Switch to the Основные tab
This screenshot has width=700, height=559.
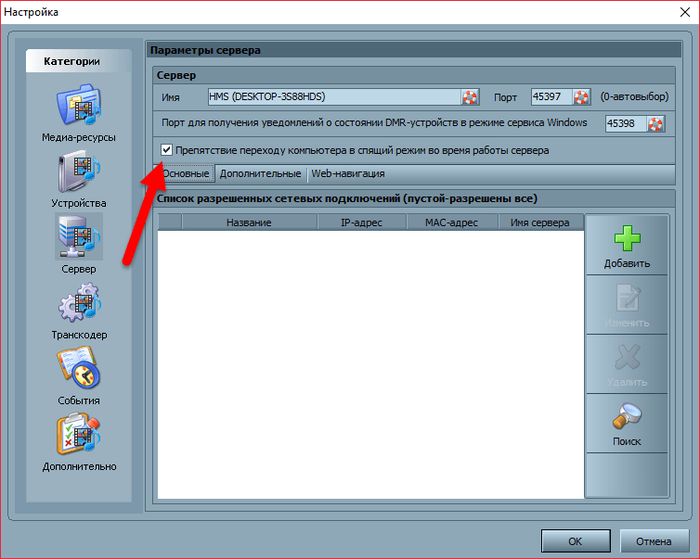[x=185, y=174]
